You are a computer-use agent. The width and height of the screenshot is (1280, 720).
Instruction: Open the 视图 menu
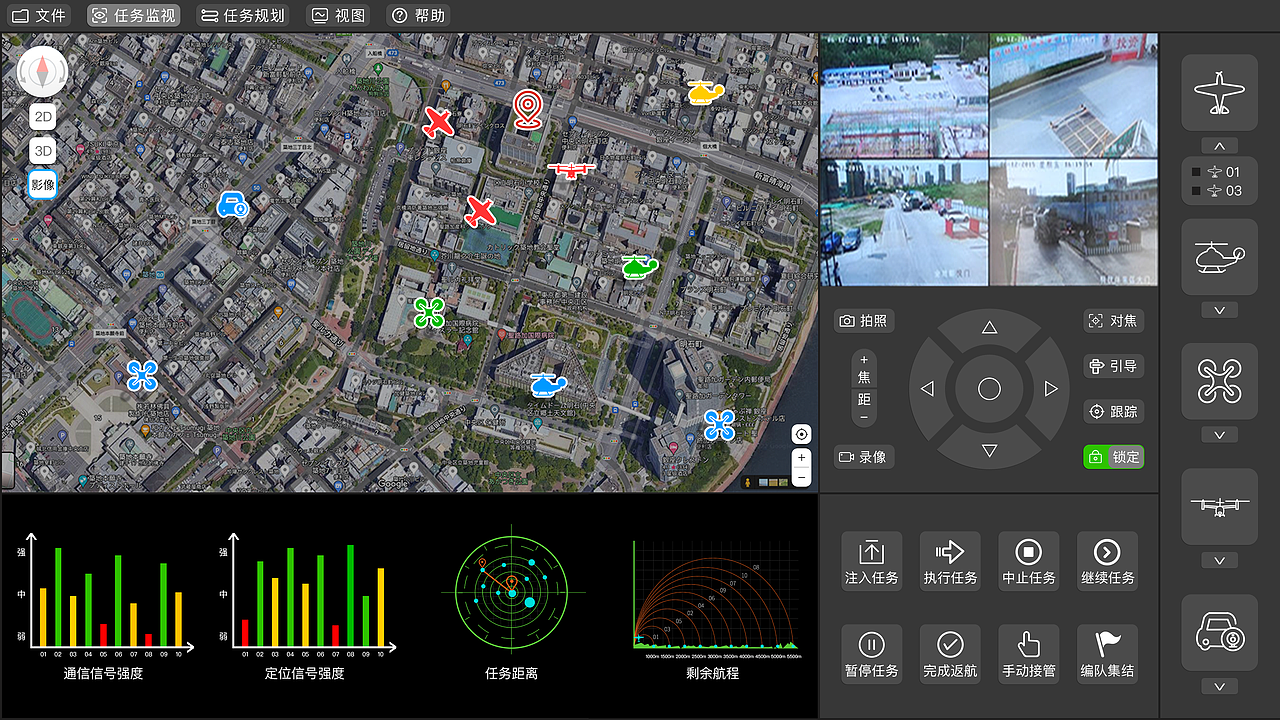(x=338, y=15)
